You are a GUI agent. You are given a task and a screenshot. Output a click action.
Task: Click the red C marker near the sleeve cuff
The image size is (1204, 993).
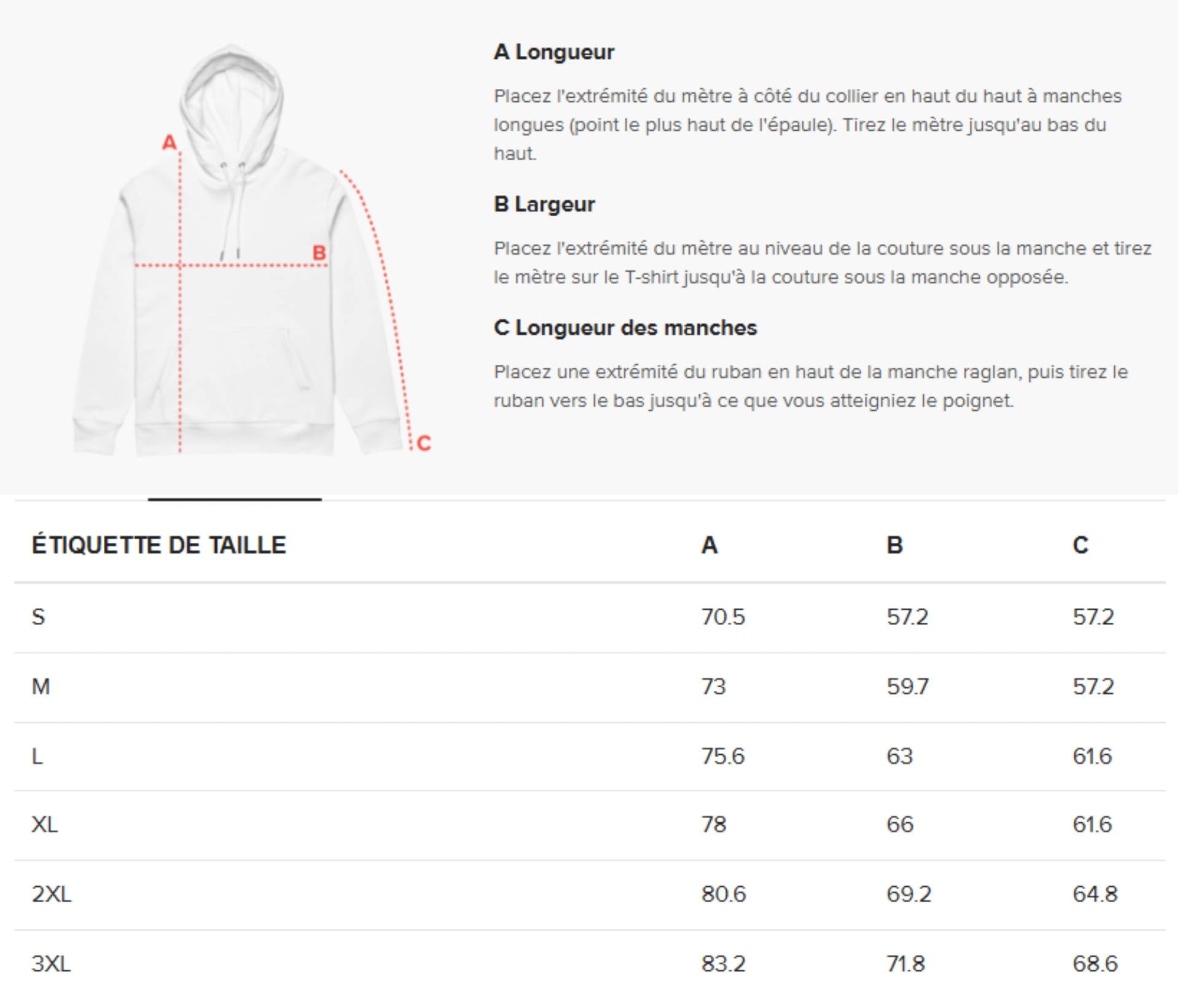coord(424,443)
